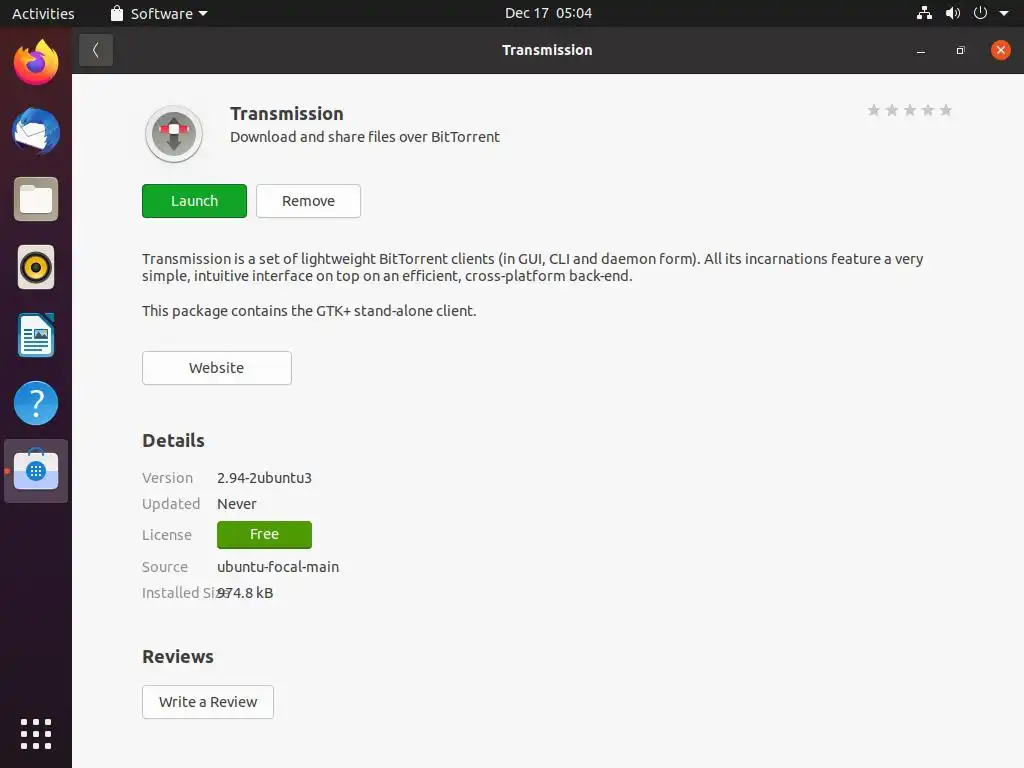Click the Transmission app icon
The image size is (1024, 768).
(174, 134)
